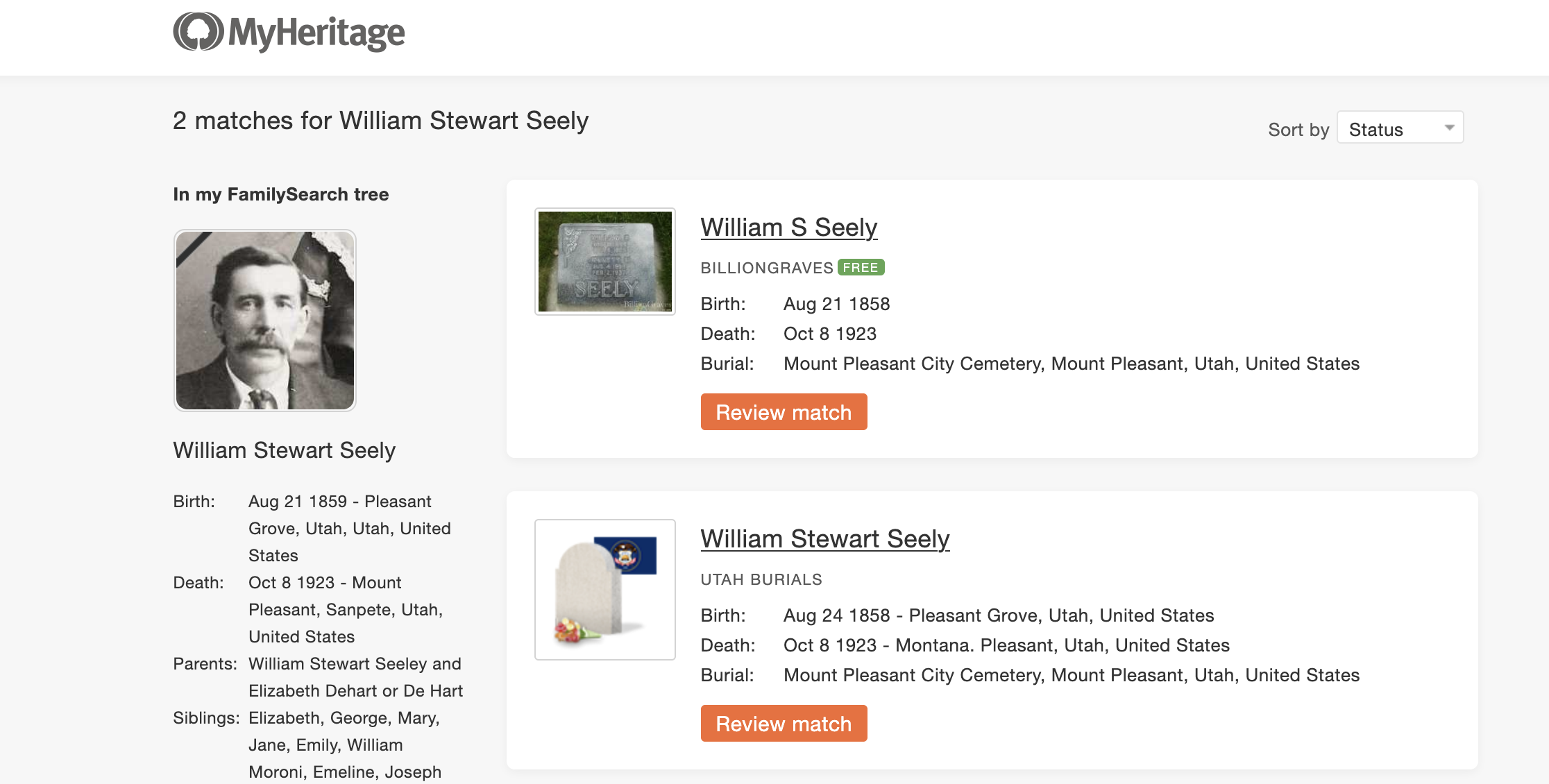Viewport: 1549px width, 784px height.
Task: Click the William Stewart Seely name under the portrait
Action: 284,450
